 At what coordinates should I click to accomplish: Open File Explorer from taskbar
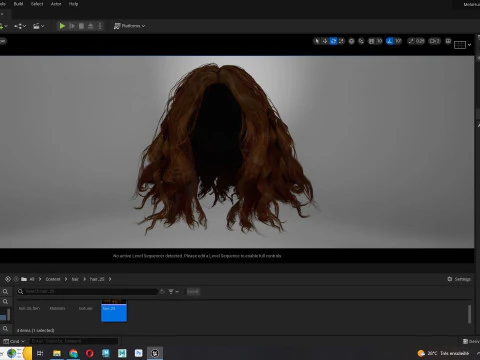[57, 353]
